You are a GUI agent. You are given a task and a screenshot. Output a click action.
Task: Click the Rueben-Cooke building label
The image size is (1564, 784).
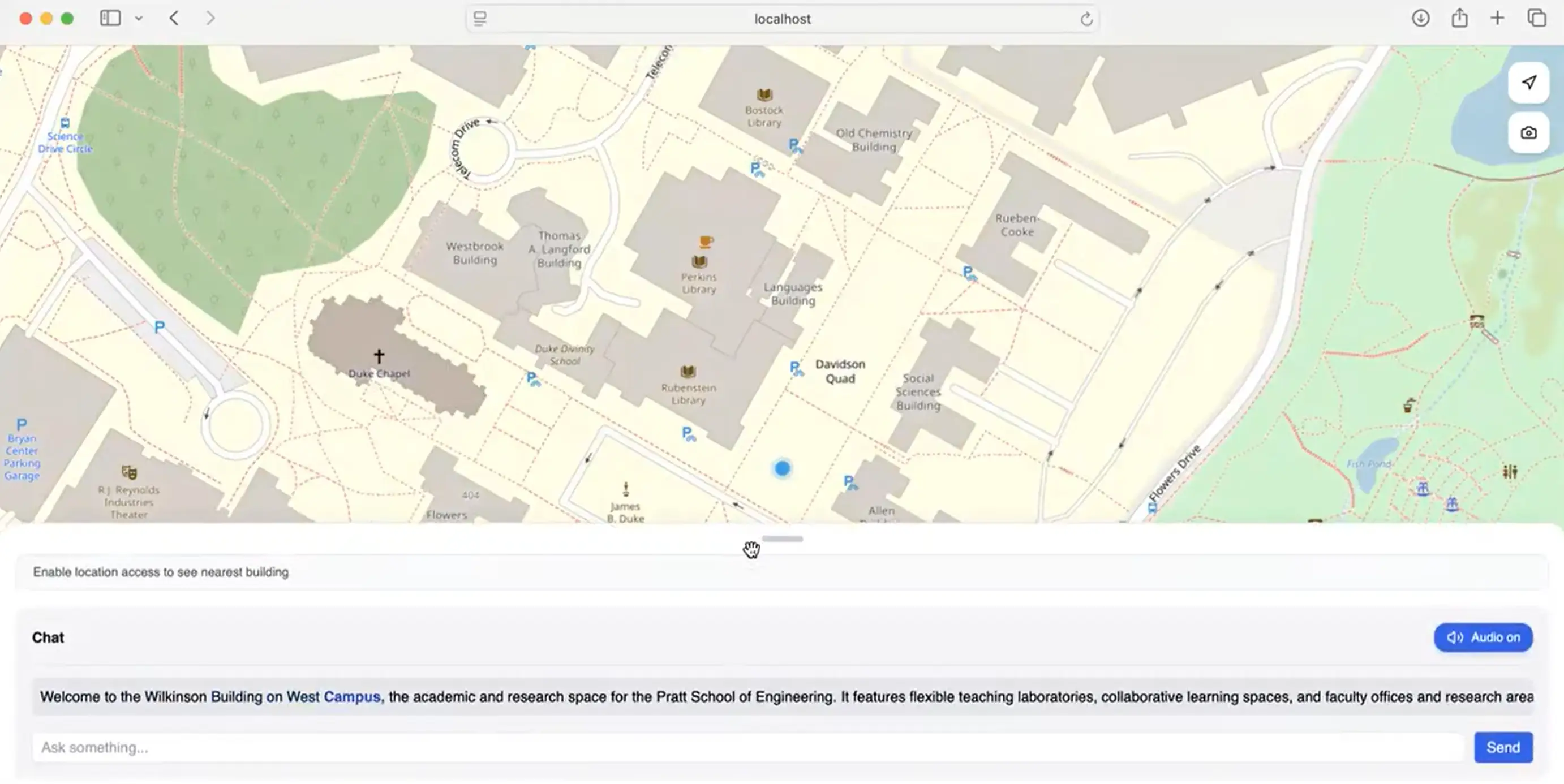(x=1017, y=225)
